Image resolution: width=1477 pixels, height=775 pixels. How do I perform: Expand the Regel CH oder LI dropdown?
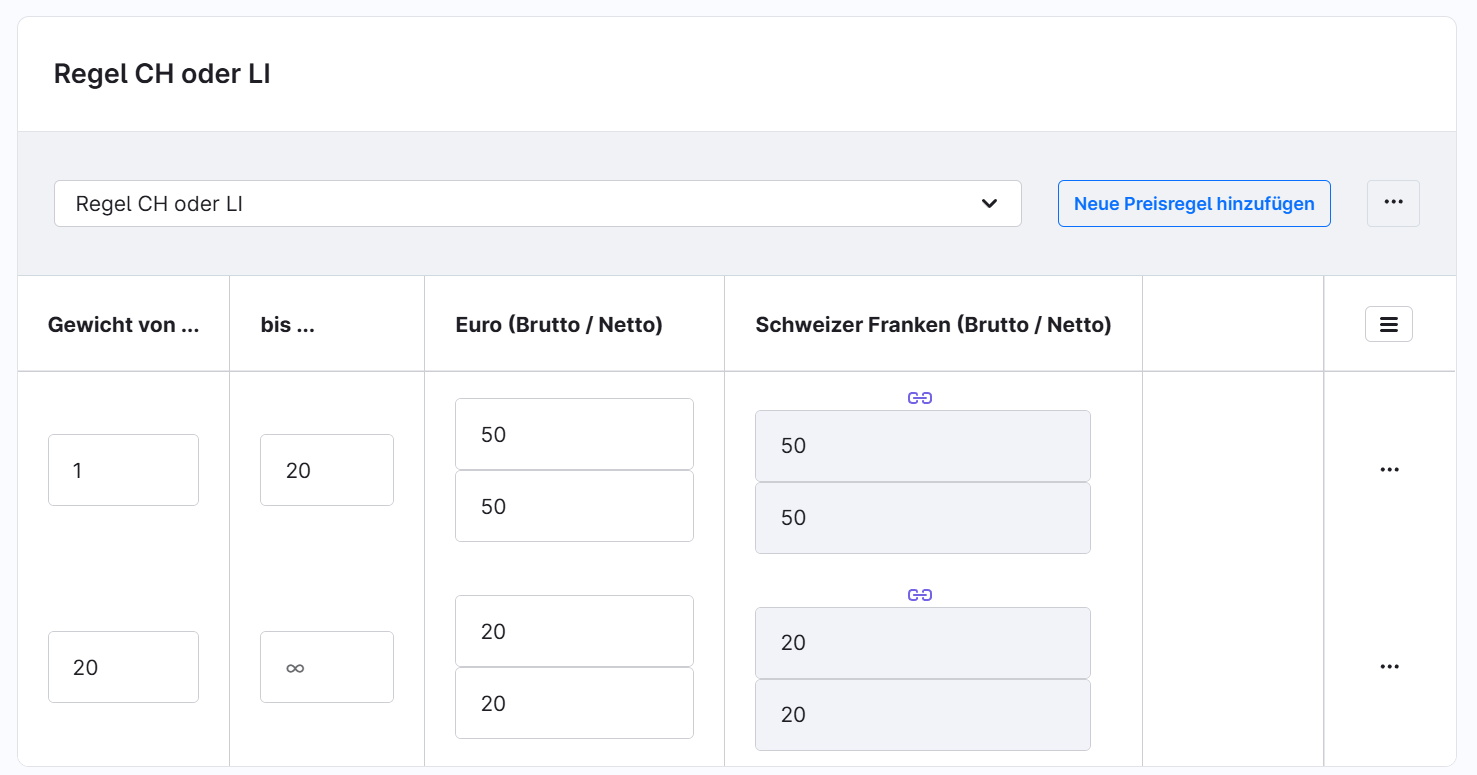point(537,204)
